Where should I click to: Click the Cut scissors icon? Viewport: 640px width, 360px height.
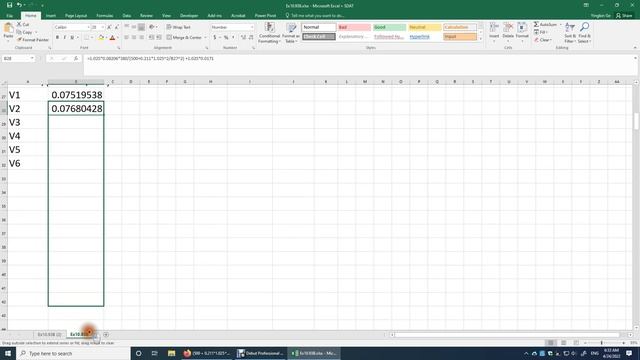coord(19,24)
